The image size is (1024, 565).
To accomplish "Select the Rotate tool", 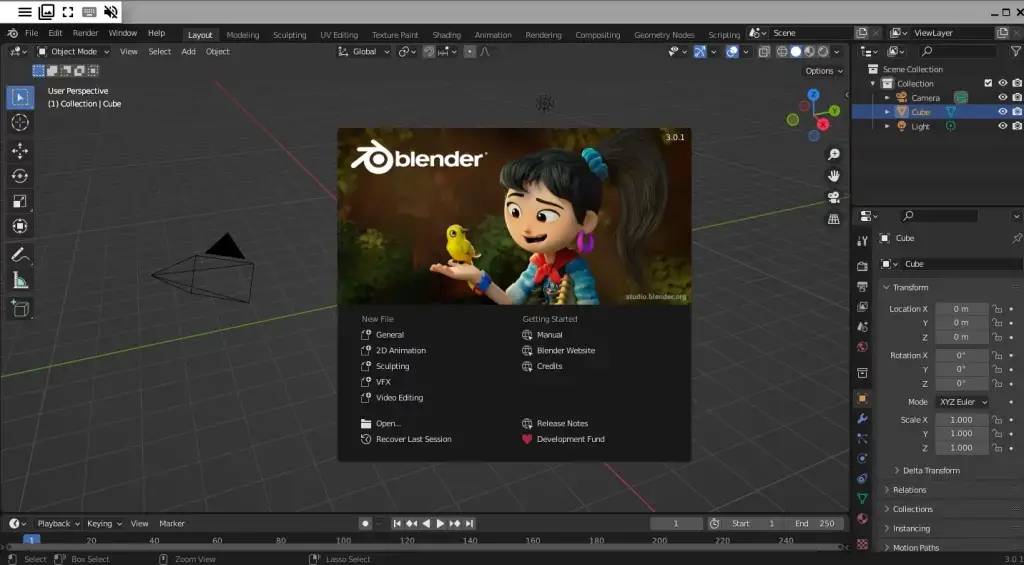I will click(x=19, y=176).
